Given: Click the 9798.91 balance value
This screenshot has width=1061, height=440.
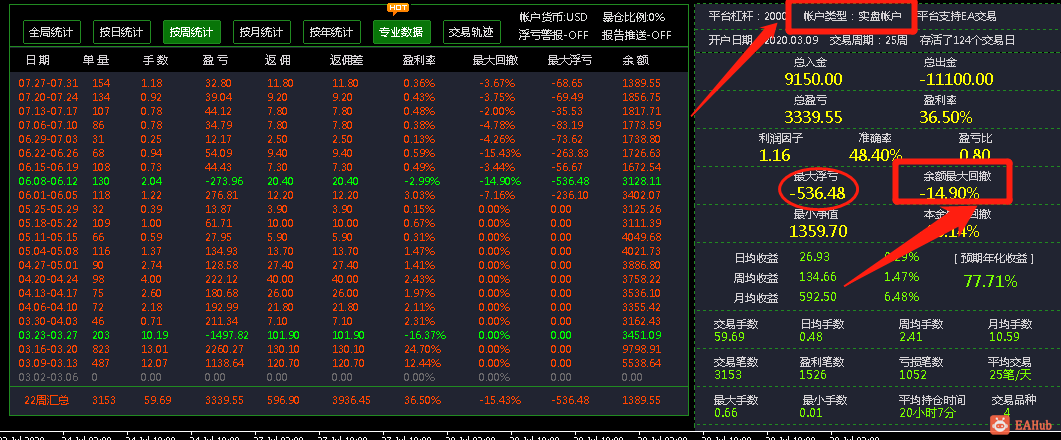Looking at the screenshot, I should coord(641,349).
